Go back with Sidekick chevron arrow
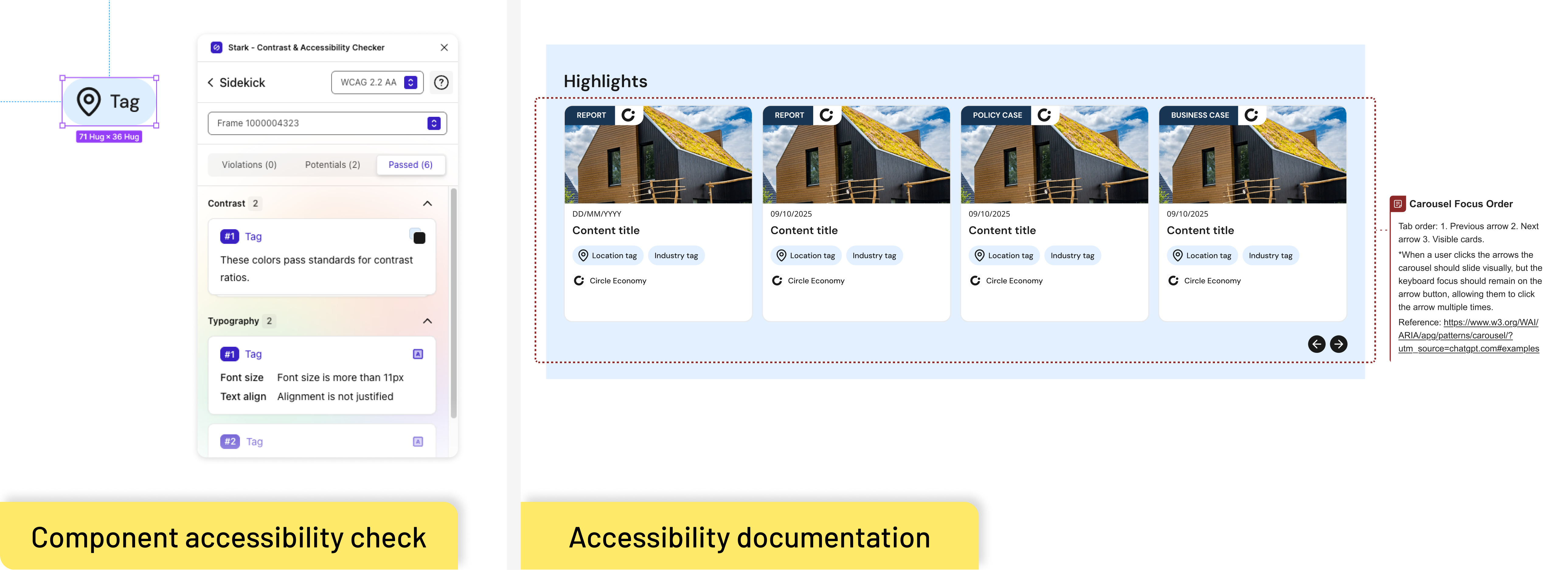 (x=211, y=82)
